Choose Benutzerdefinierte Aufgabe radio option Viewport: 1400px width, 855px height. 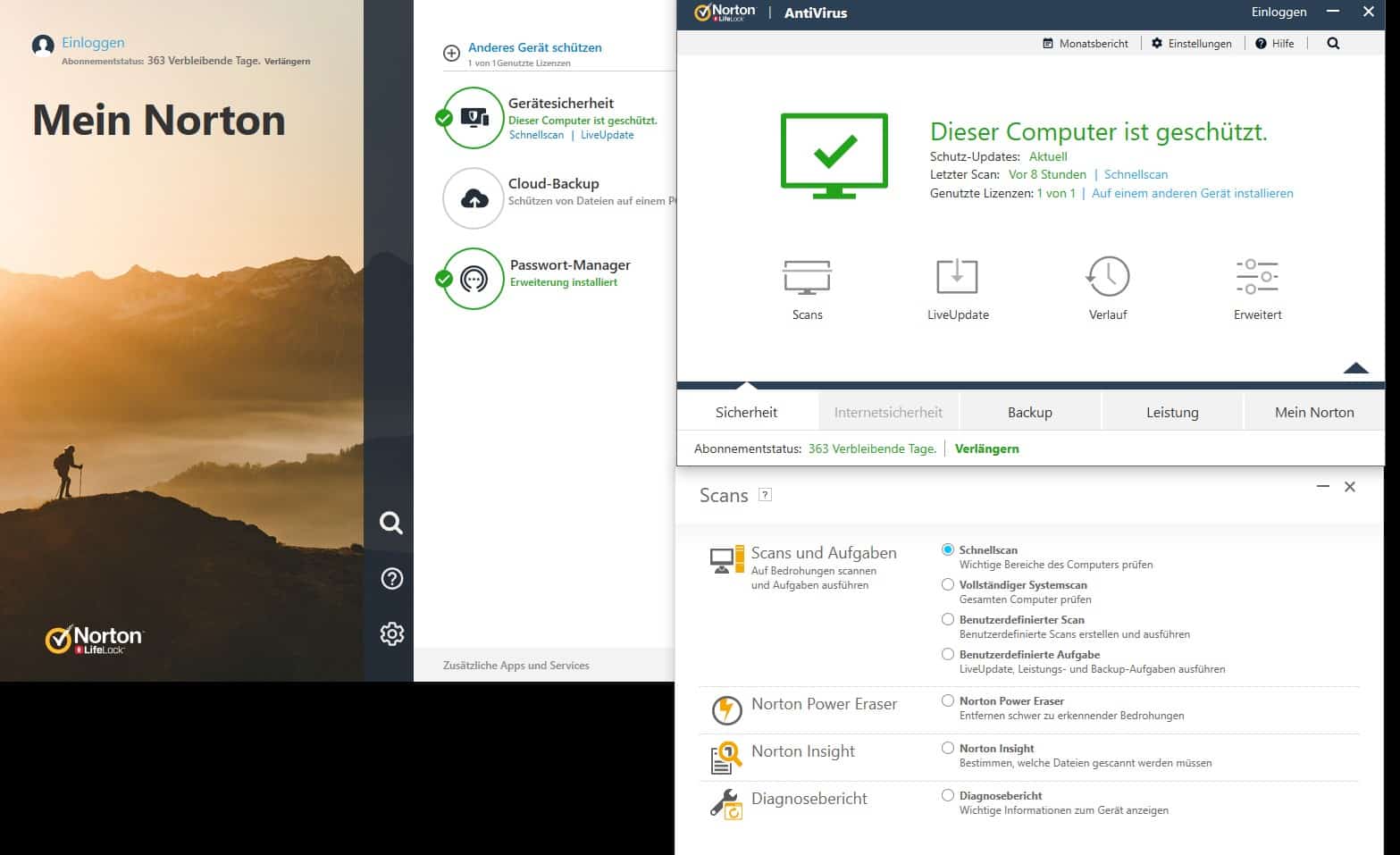[x=948, y=654]
